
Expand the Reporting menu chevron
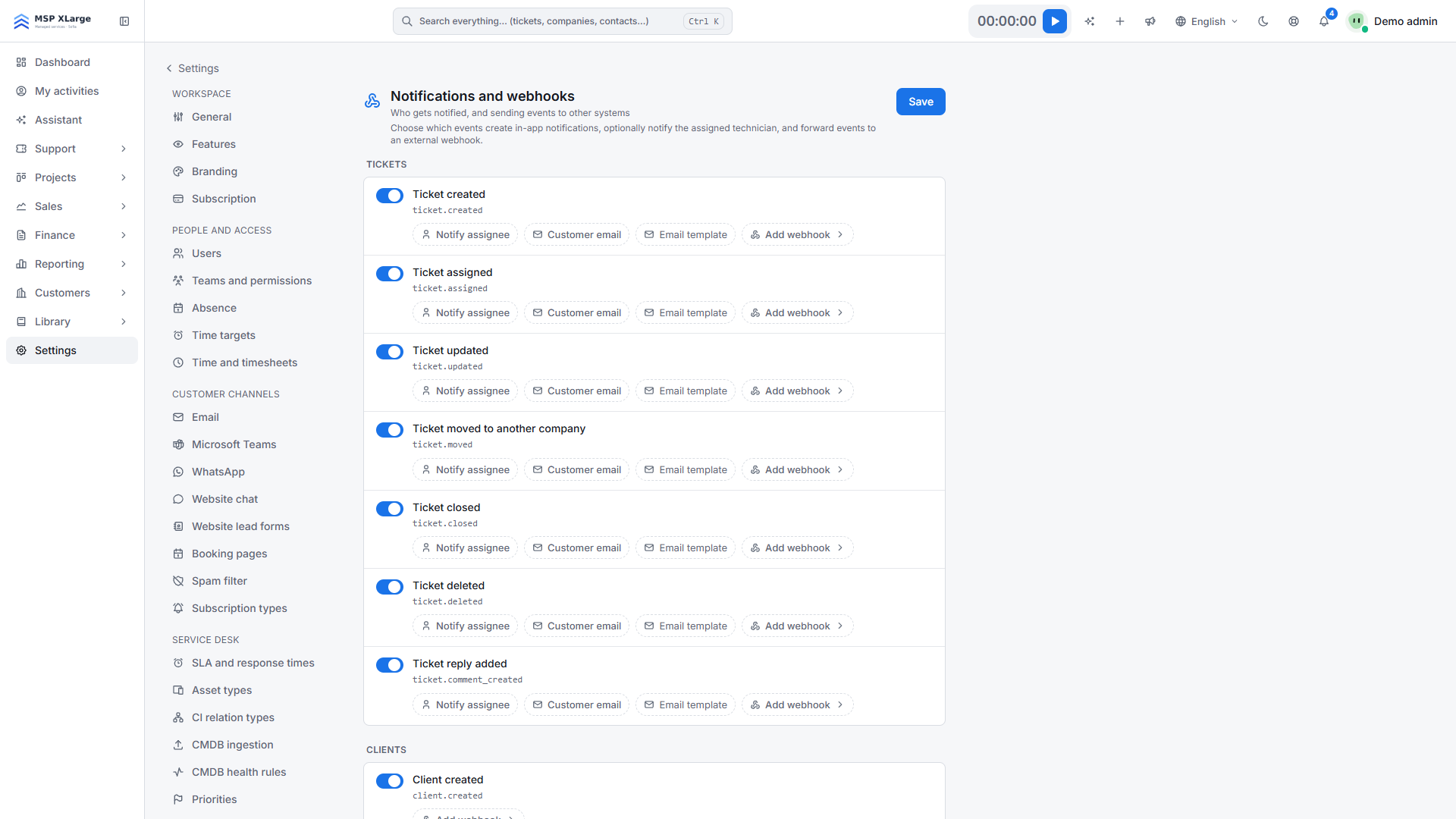coord(124,264)
